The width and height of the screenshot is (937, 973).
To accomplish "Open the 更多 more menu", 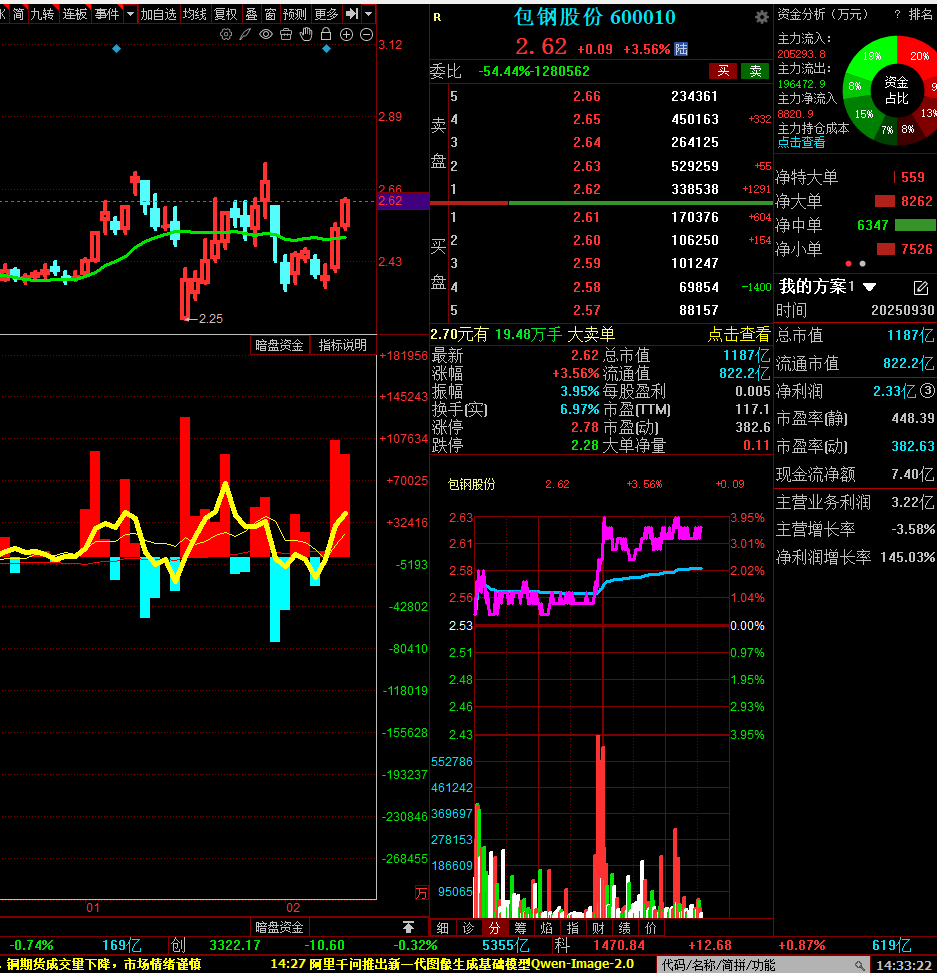I will (x=326, y=14).
